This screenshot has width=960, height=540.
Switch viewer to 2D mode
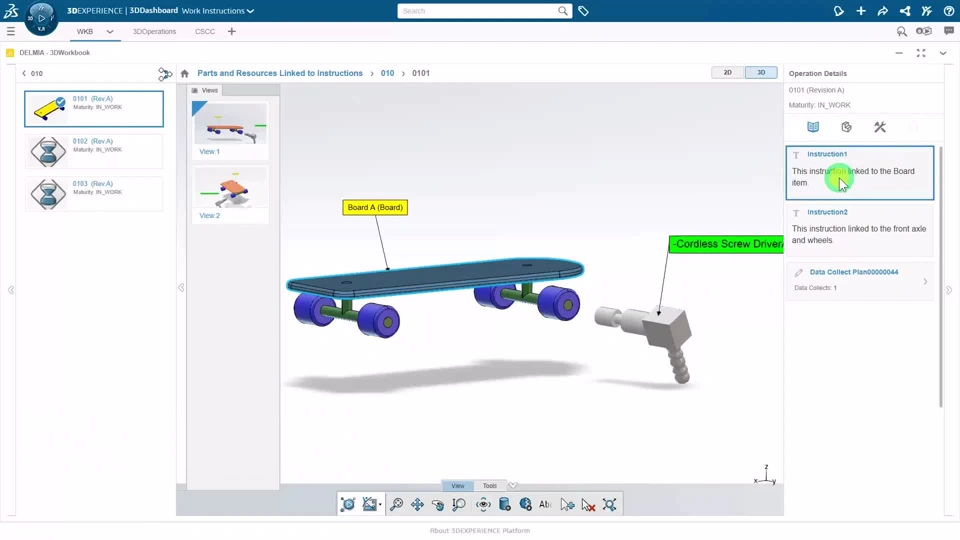pyautogui.click(x=728, y=72)
